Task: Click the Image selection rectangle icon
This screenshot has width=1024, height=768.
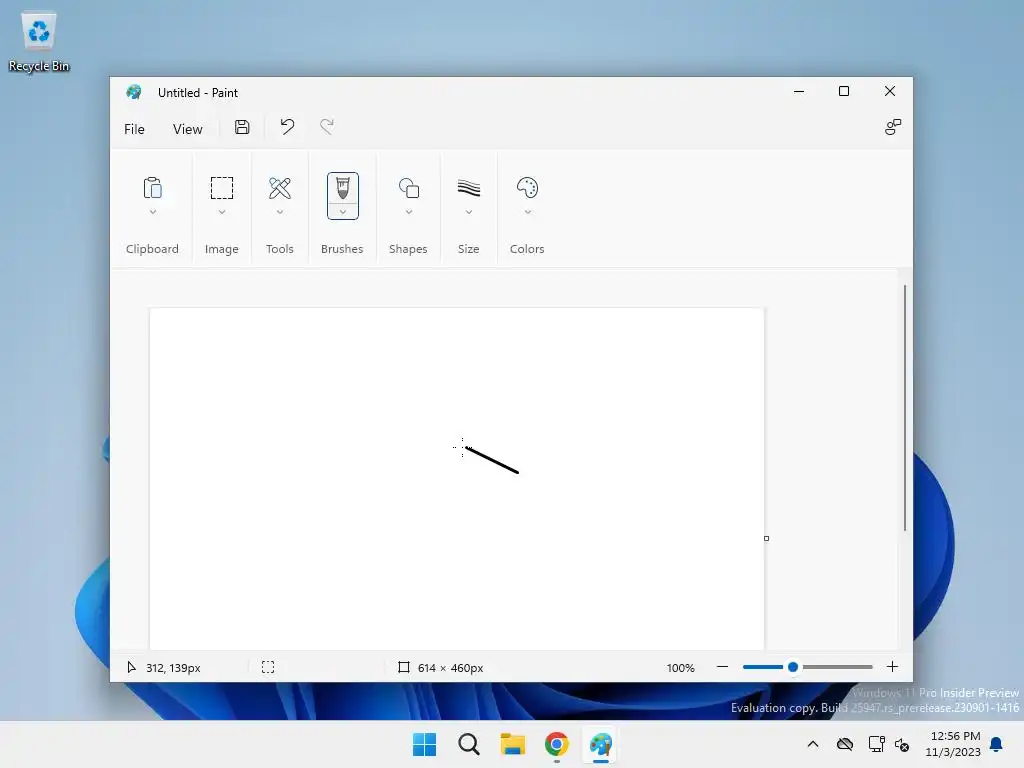Action: pyautogui.click(x=221, y=188)
